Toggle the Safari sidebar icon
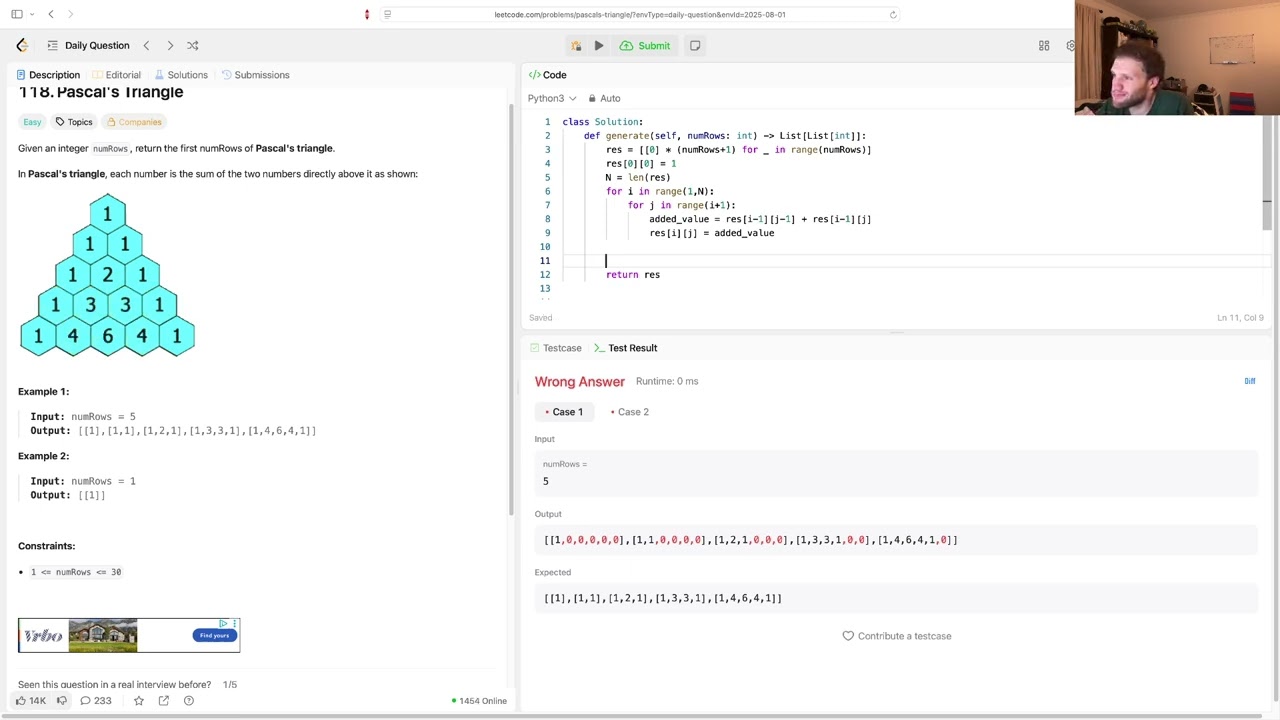The height and width of the screenshot is (720, 1280). (17, 14)
